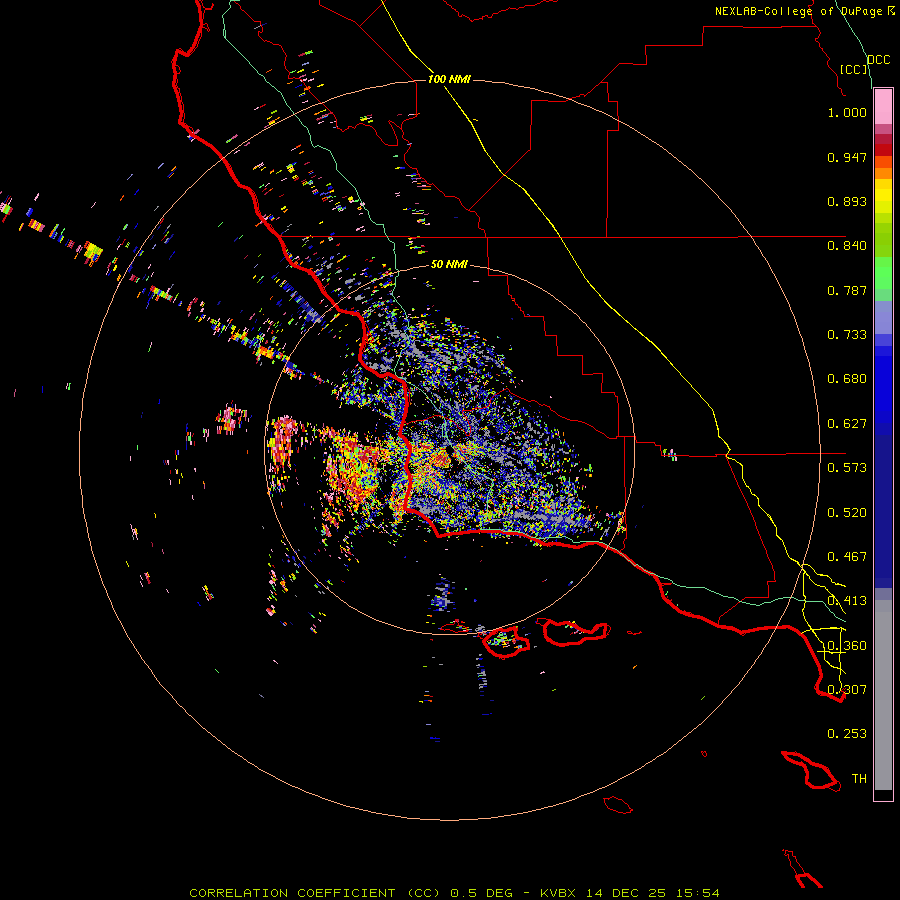Viewport: 900px width, 900px height.
Task: Click the 15:54 time stamp
Action: click(x=697, y=893)
